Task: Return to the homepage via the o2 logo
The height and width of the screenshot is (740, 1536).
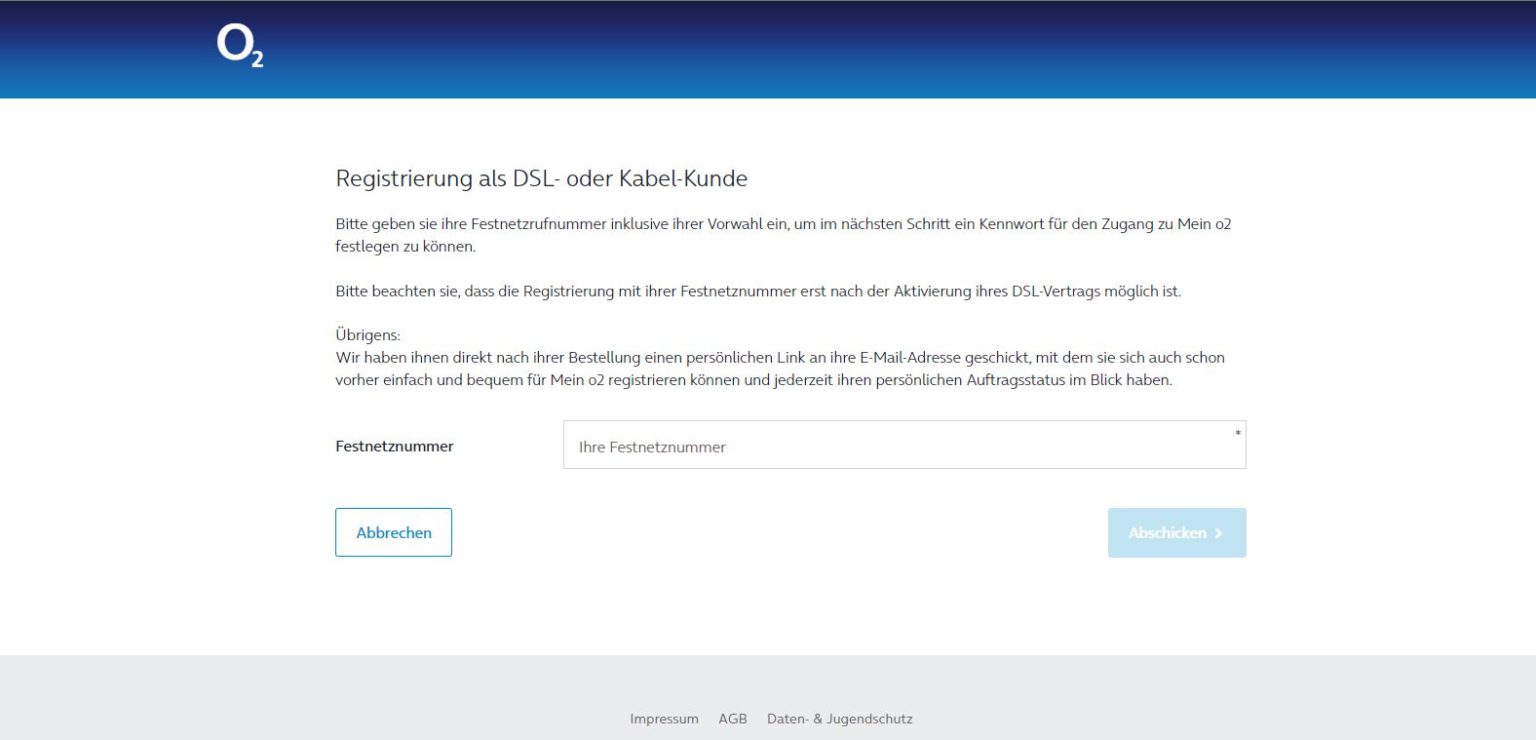Action: (x=239, y=46)
